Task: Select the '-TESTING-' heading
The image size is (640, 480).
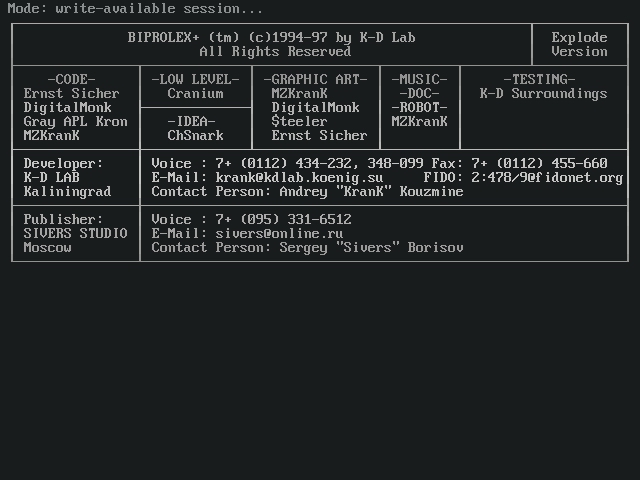Action: point(539,79)
